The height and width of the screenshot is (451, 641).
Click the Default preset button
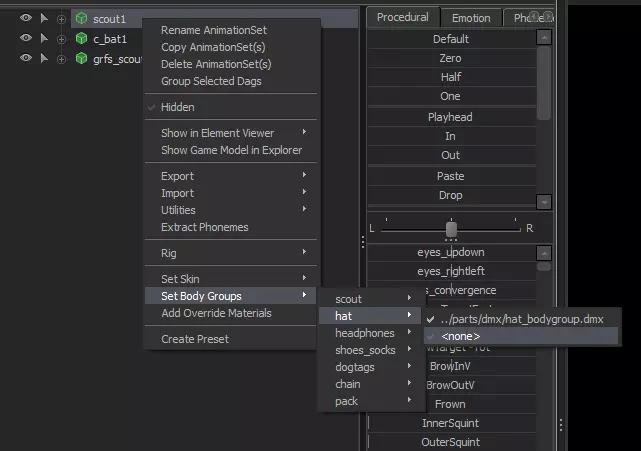click(451, 39)
